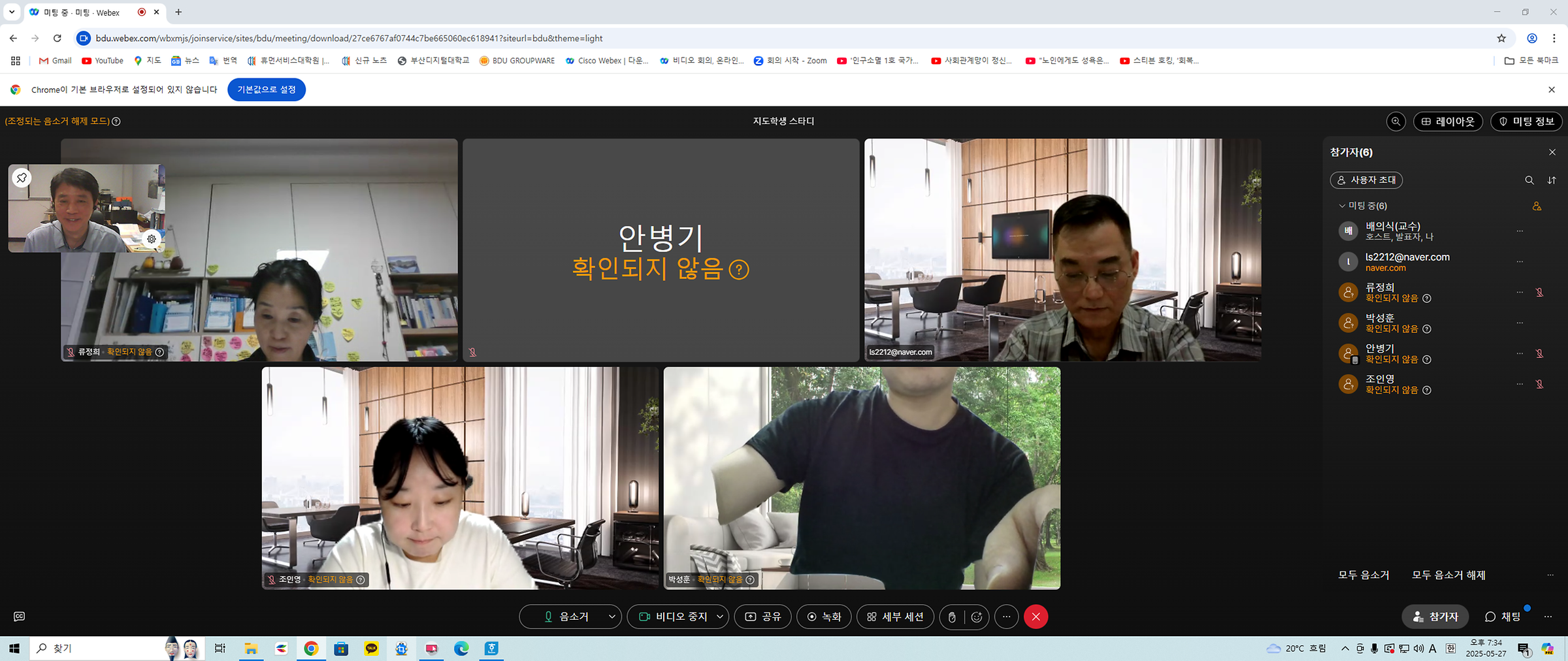Open more options for 안병기 in list
Image resolution: width=1568 pixels, height=661 pixels.
[1520, 353]
